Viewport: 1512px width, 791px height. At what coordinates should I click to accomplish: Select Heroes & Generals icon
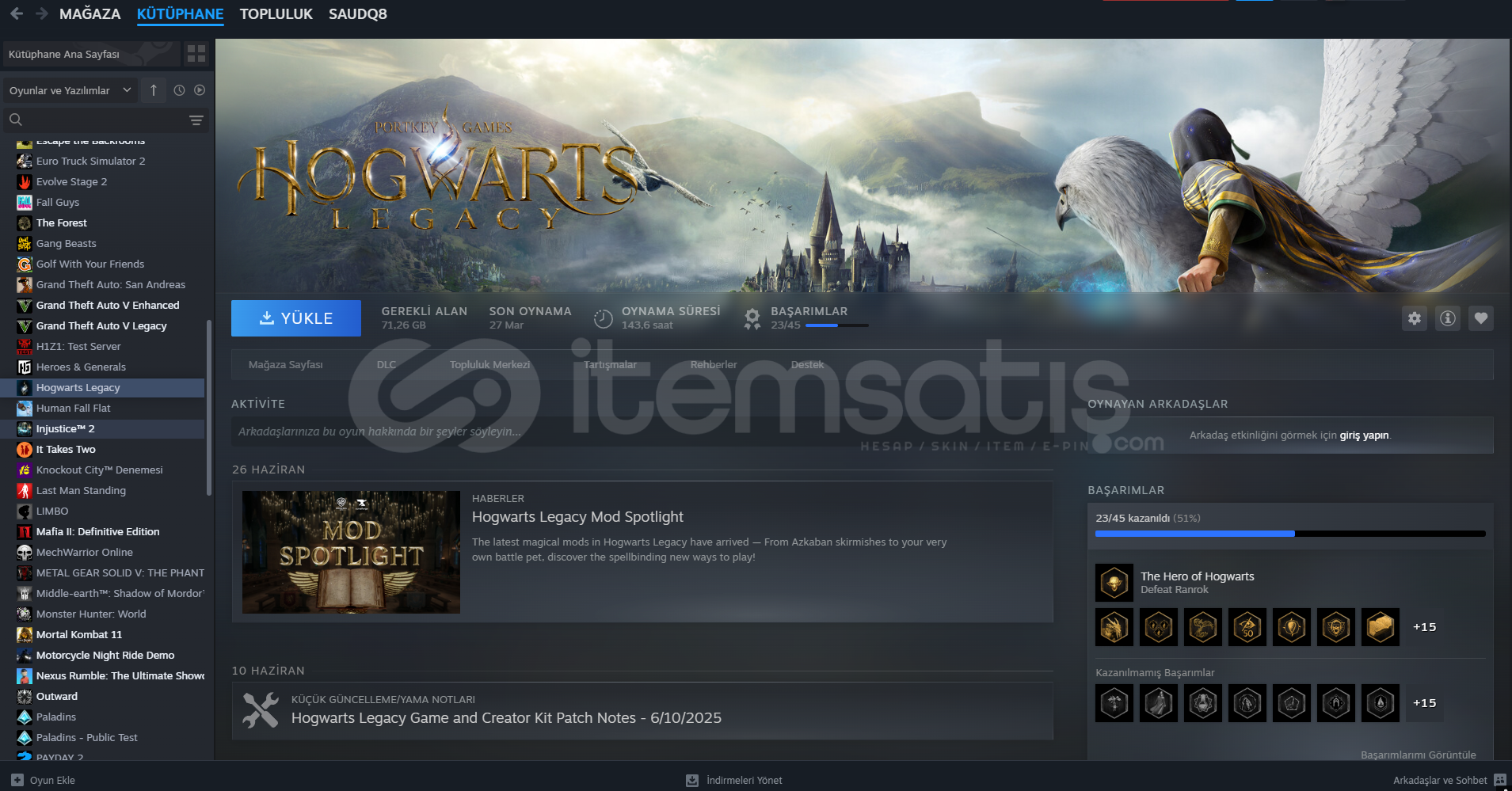(x=25, y=367)
